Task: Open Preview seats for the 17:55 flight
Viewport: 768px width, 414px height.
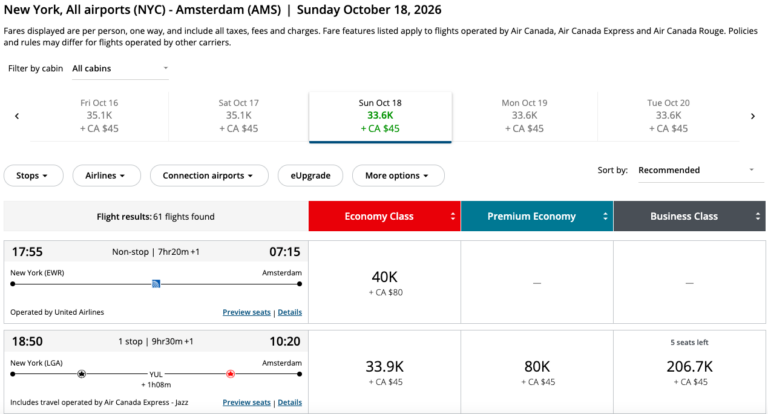Action: tap(246, 312)
